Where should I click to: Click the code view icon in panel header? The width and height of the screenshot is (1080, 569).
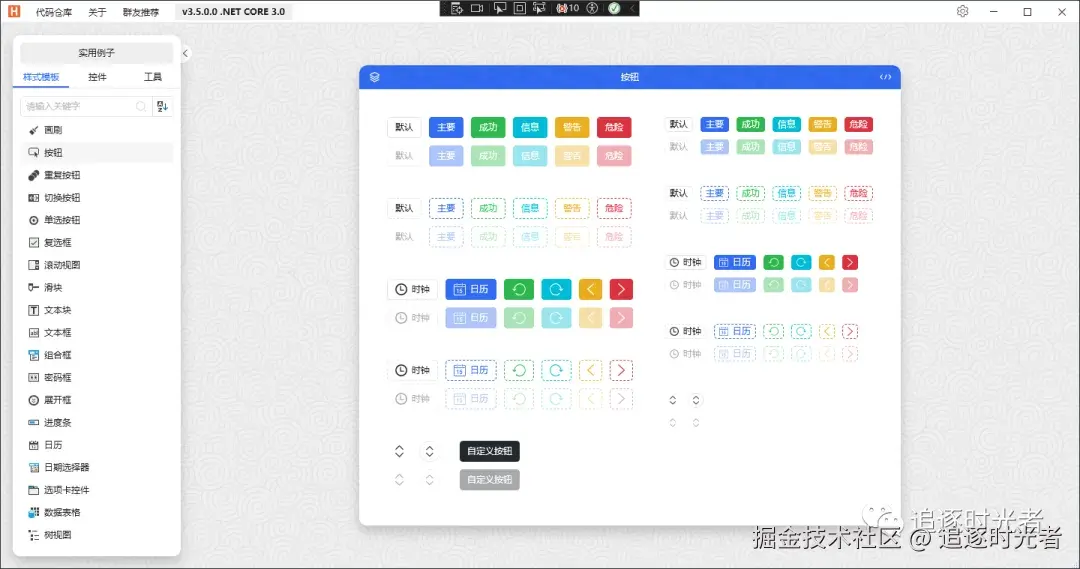[x=885, y=76]
